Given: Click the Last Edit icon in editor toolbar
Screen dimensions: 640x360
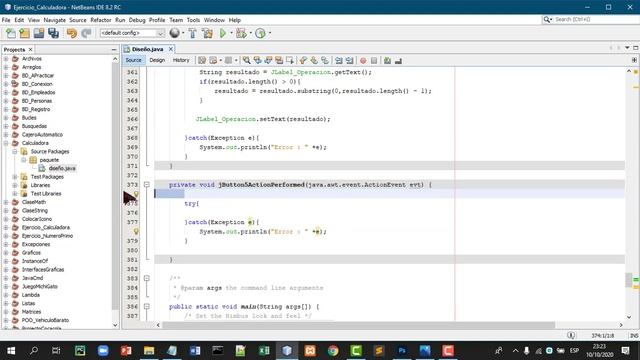Looking at the screenshot, I should tap(202, 60).
